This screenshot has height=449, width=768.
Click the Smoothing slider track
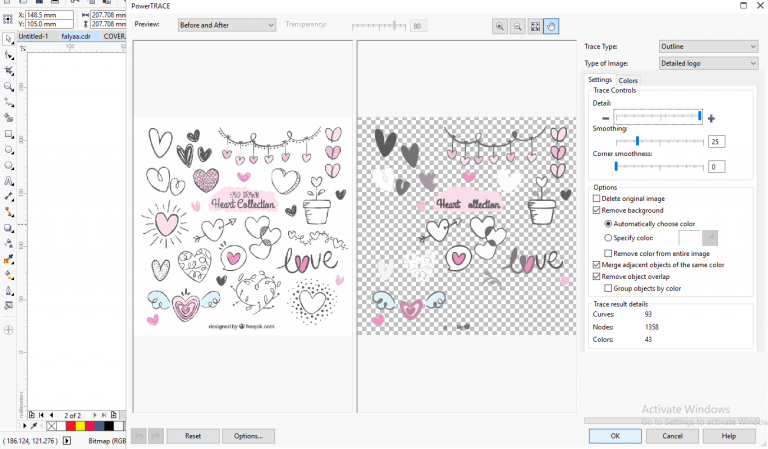(x=659, y=142)
